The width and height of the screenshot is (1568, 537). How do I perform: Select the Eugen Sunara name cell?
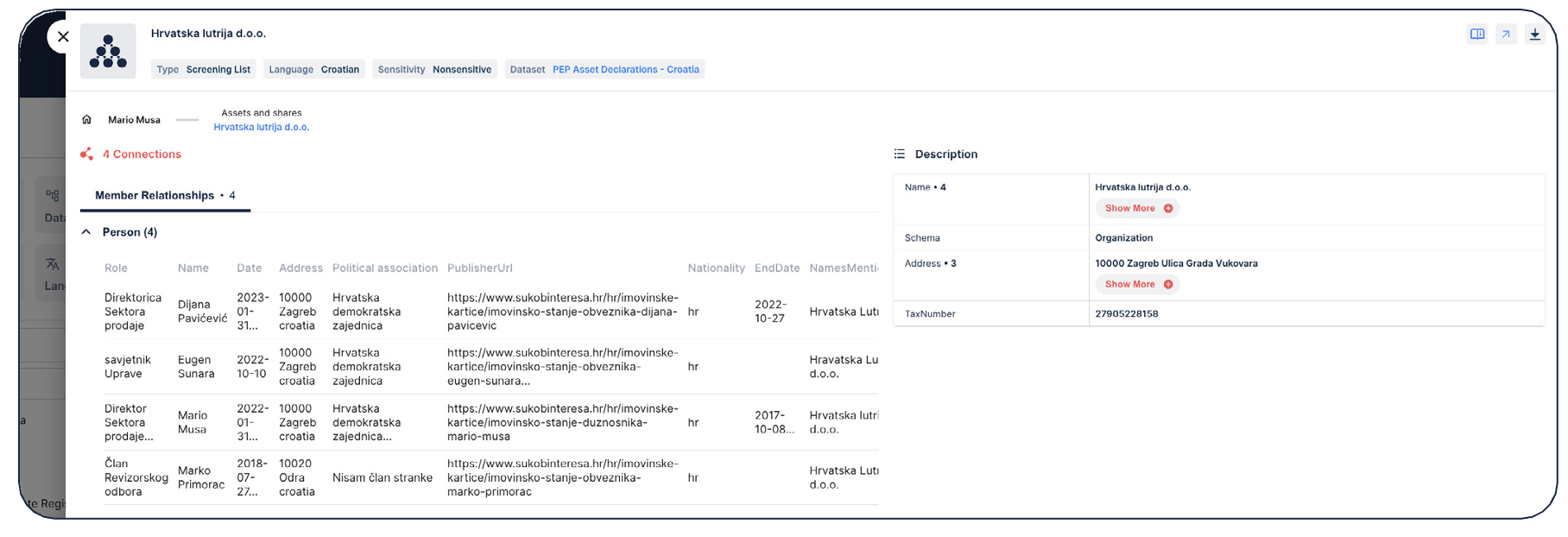196,367
